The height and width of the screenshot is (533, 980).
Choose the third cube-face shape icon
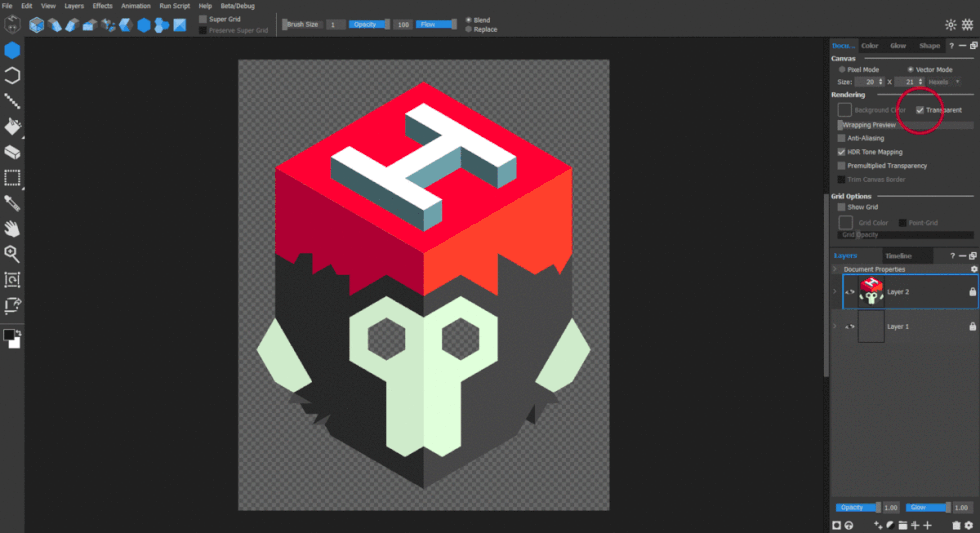pyautogui.click(x=72, y=25)
